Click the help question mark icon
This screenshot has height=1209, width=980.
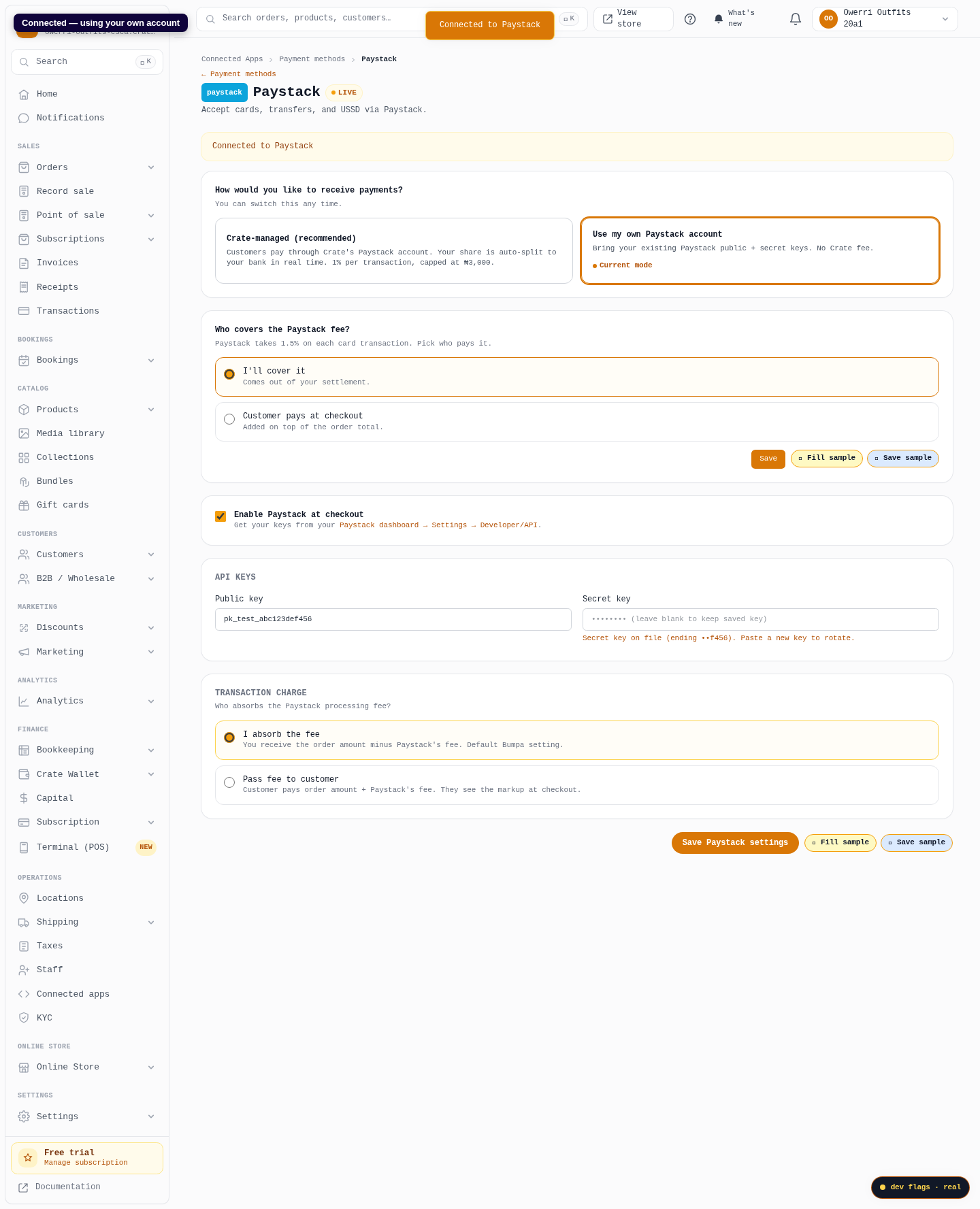click(690, 19)
